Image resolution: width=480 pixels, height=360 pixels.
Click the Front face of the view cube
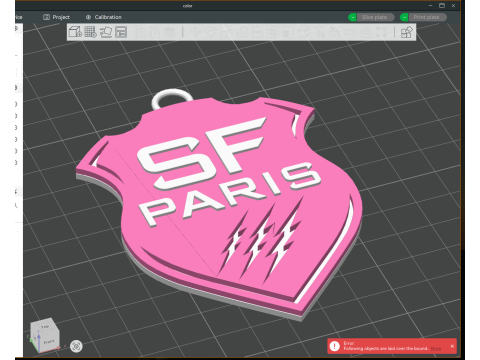[x=49, y=342]
